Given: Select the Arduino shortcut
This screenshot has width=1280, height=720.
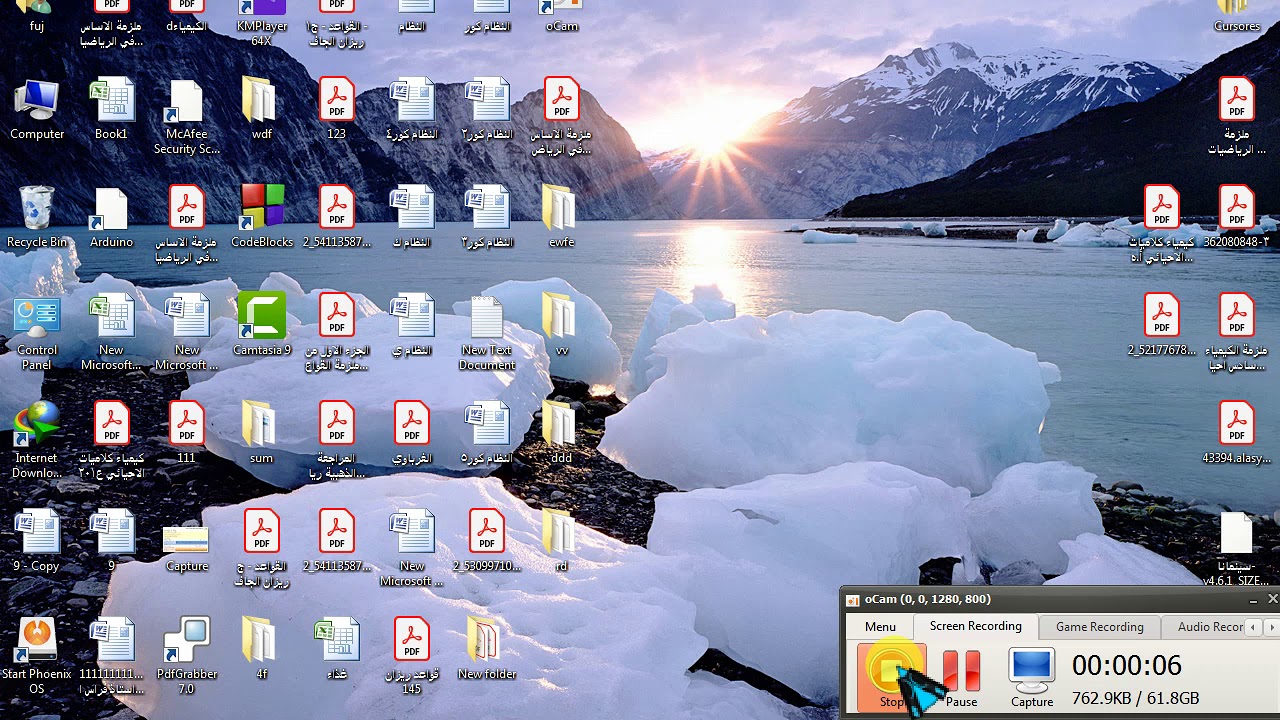Looking at the screenshot, I should [x=111, y=217].
